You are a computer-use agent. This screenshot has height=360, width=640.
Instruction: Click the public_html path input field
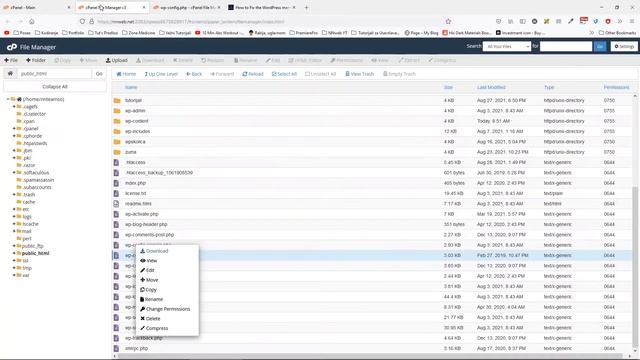coord(54,73)
